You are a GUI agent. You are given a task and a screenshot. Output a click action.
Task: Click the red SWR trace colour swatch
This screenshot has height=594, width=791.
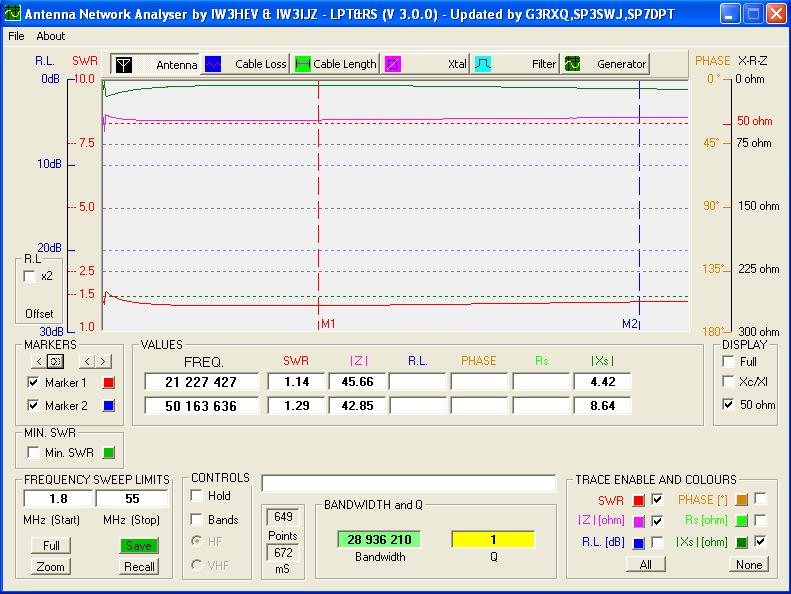[638, 500]
